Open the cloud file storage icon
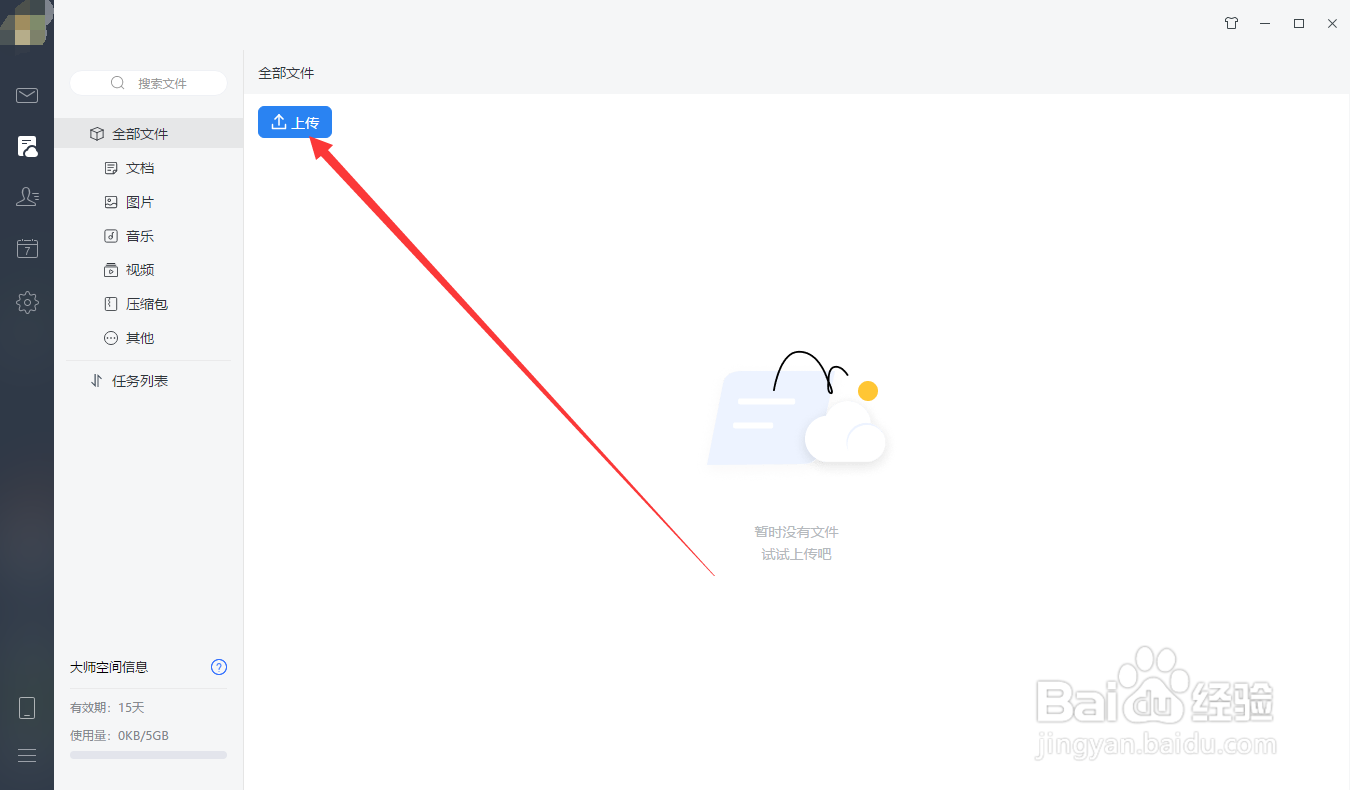 27,147
